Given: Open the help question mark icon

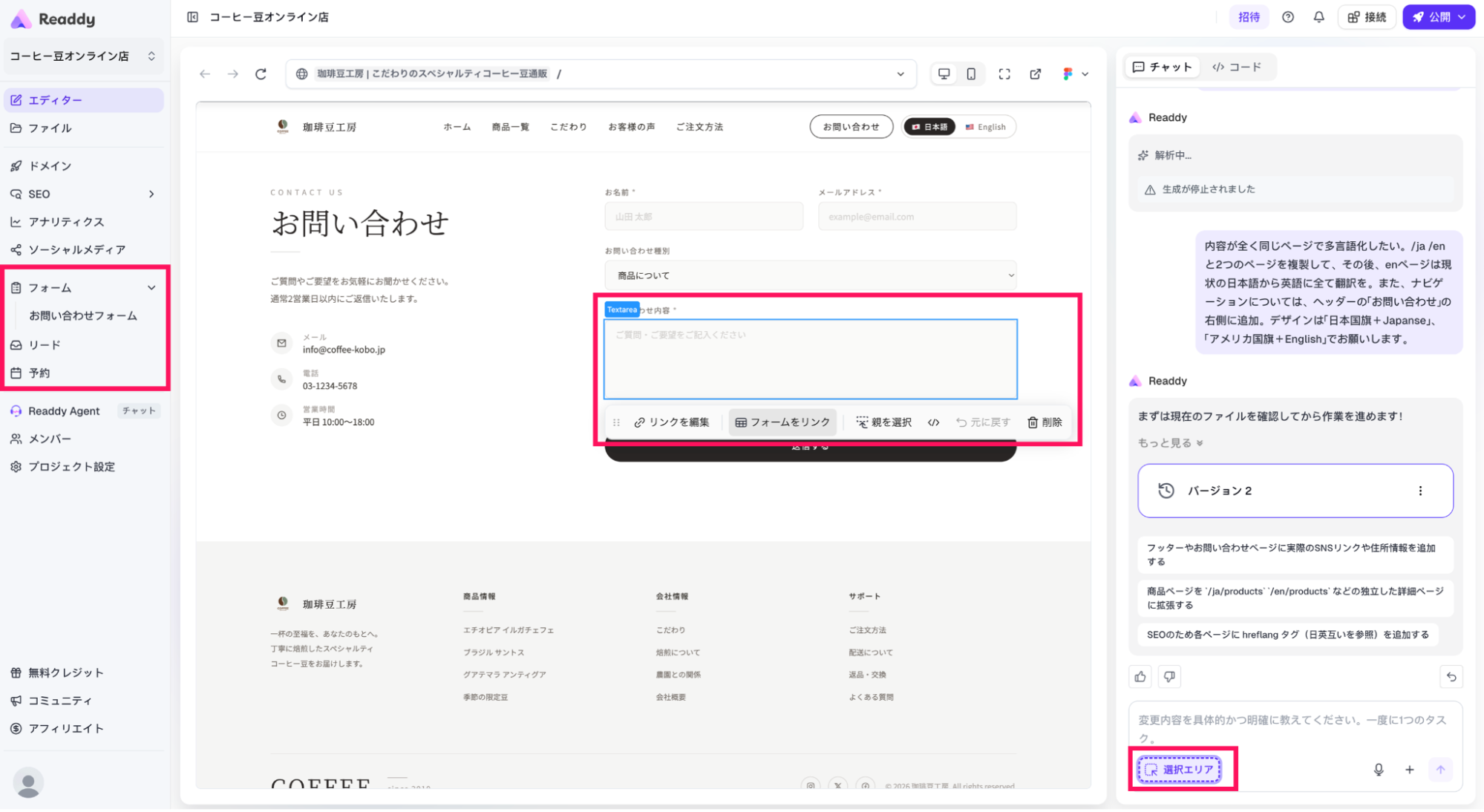Looking at the screenshot, I should 1288,17.
